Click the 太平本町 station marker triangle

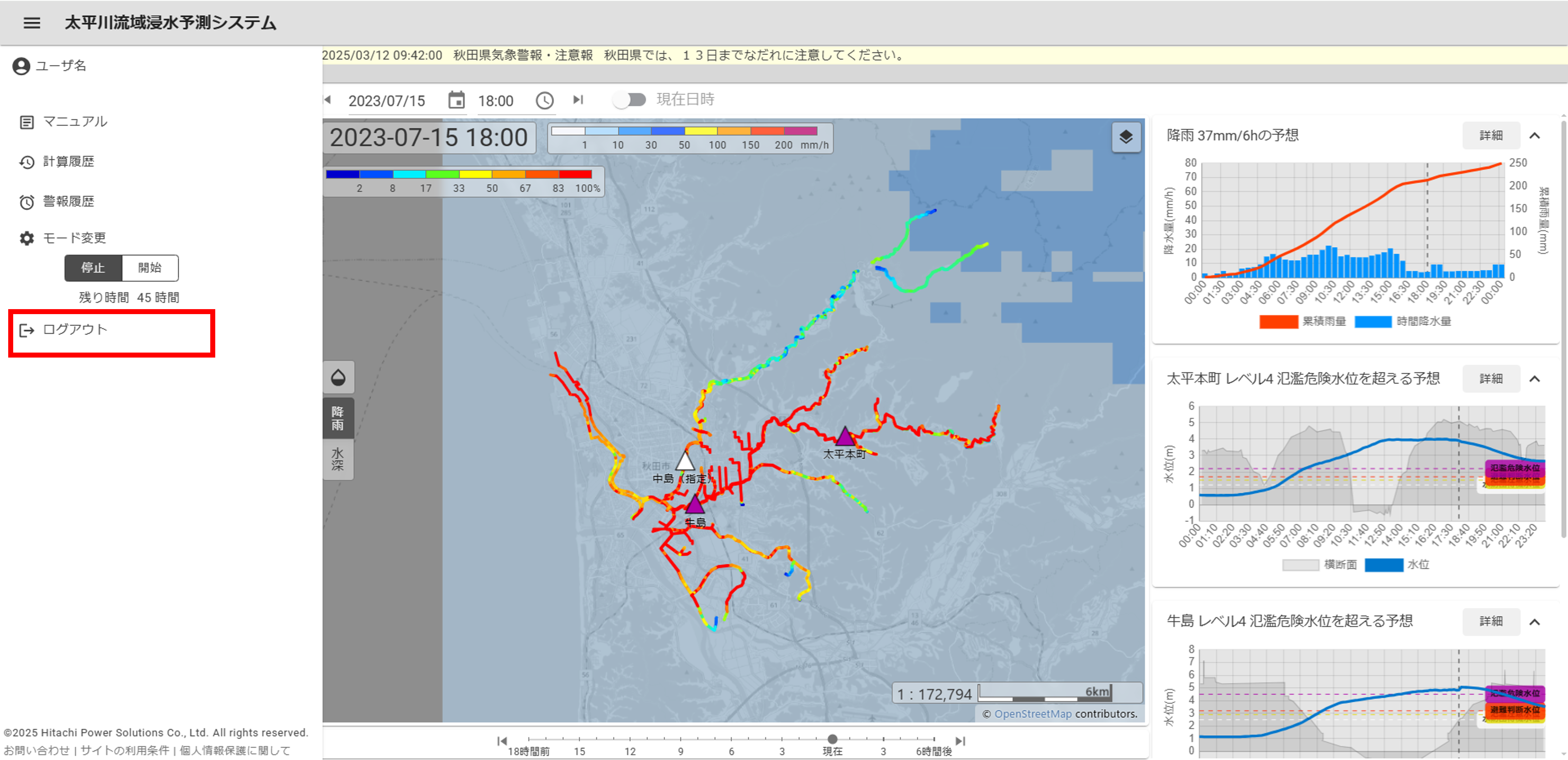pyautogui.click(x=844, y=437)
